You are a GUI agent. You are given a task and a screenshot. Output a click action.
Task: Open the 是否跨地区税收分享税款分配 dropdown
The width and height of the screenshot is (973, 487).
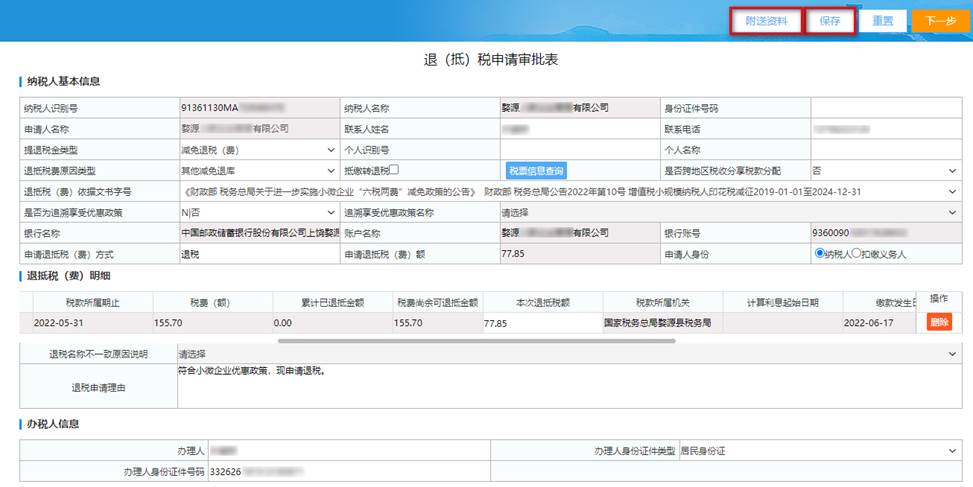tap(883, 171)
